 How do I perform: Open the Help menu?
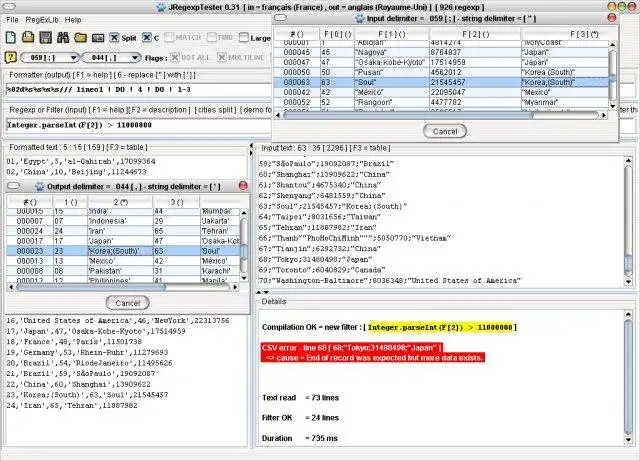coord(73,20)
